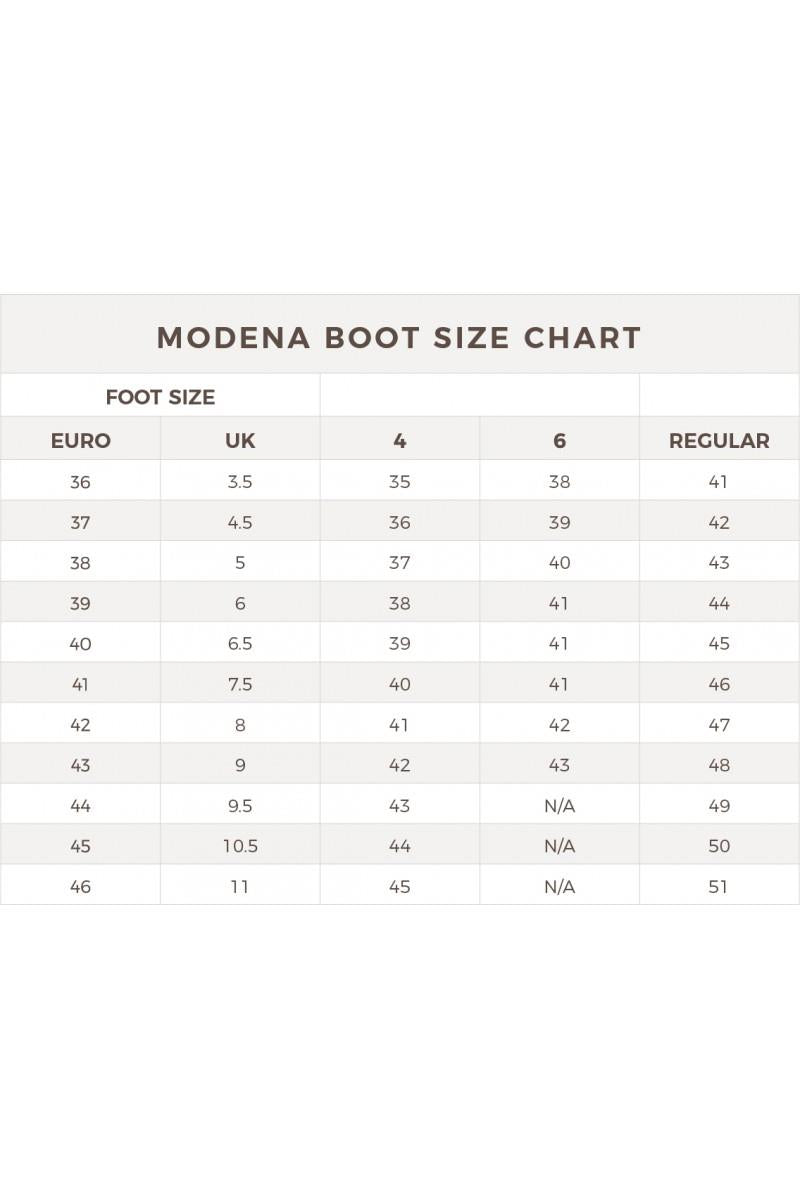Screen dimensions: 800x1200
Task: Select the UK size 4.5 cell
Action: pos(240,522)
